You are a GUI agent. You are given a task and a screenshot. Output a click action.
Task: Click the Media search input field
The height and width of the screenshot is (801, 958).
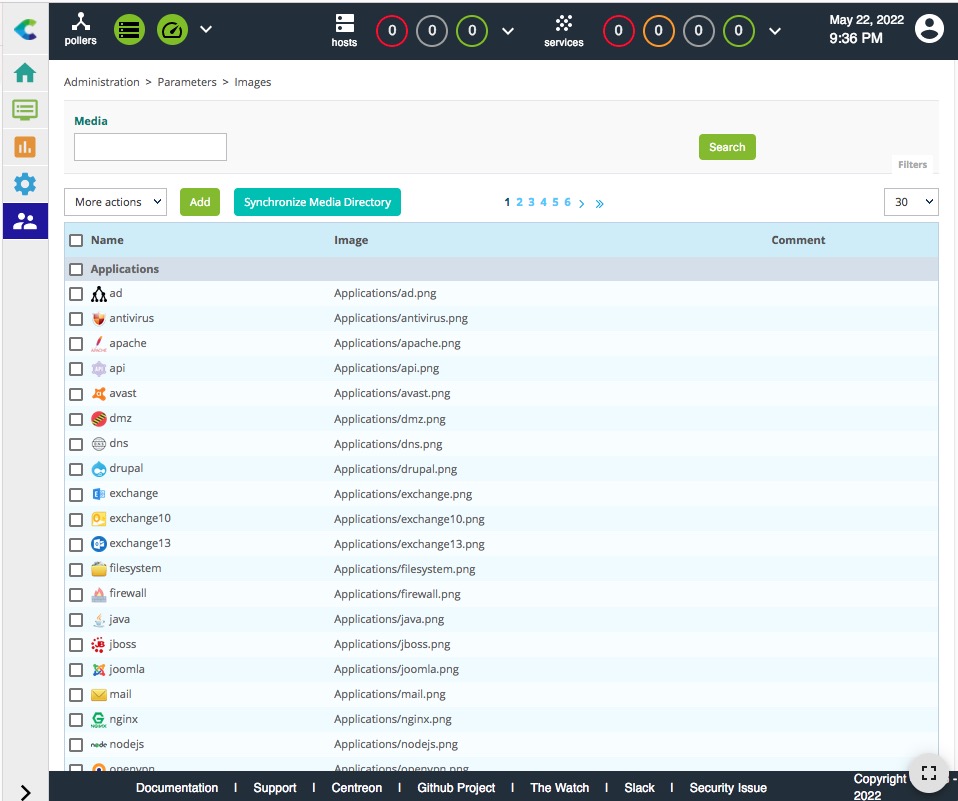pyautogui.click(x=151, y=147)
